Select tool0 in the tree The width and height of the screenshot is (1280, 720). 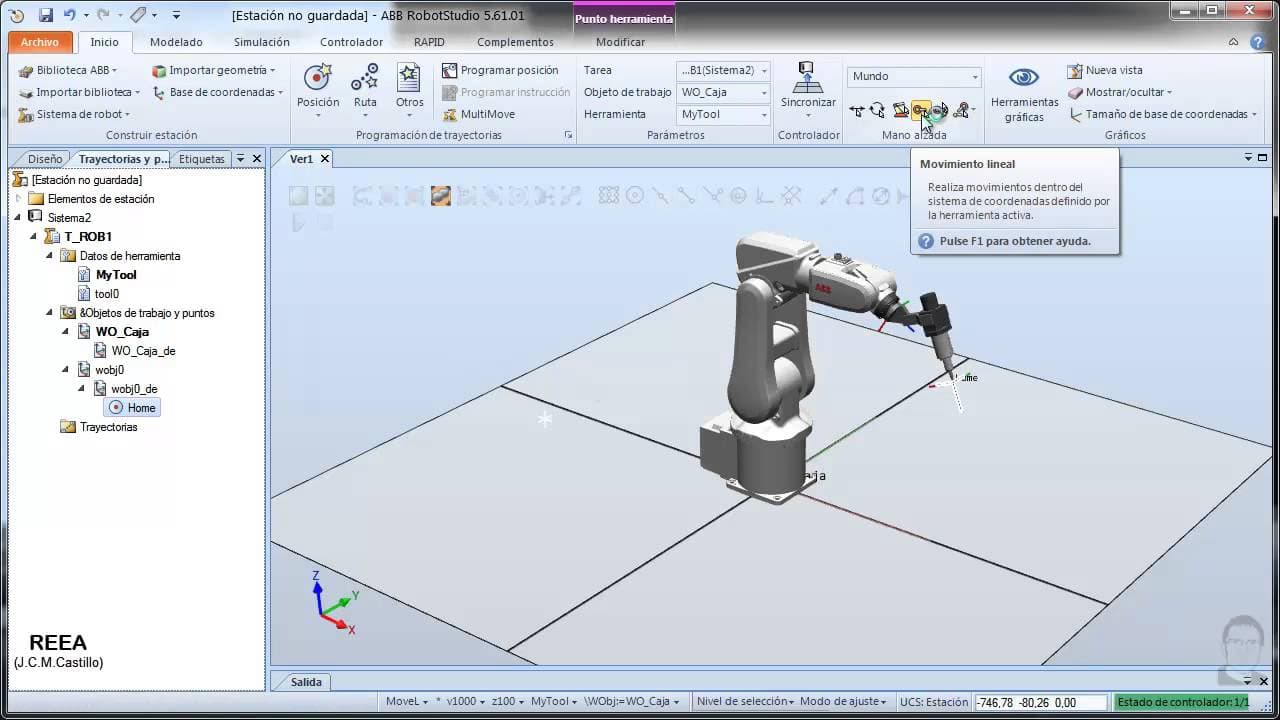click(107, 294)
